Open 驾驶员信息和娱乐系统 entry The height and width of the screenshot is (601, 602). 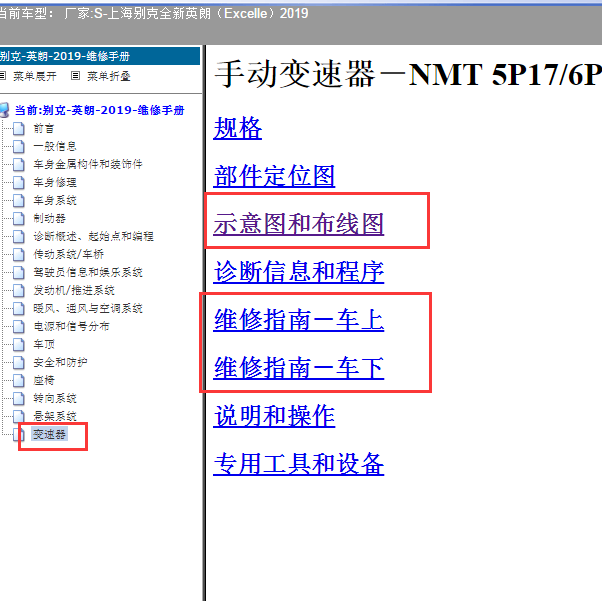88,272
